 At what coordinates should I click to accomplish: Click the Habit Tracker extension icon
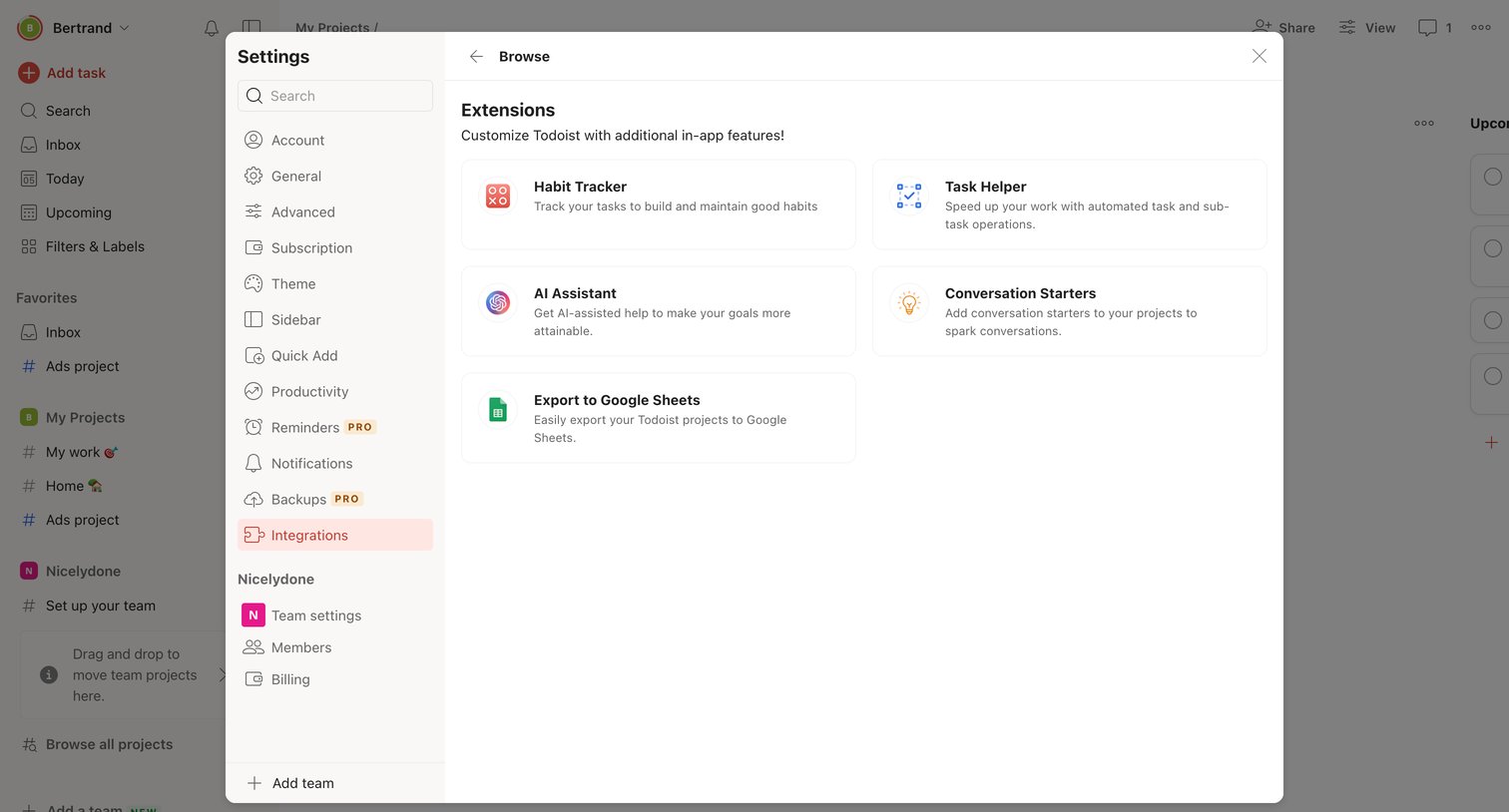click(x=497, y=196)
